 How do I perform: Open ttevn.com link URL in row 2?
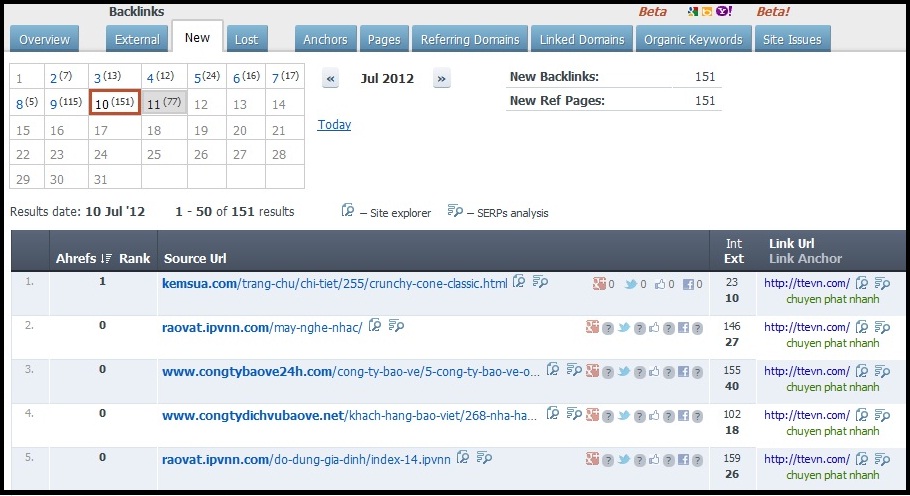click(x=807, y=327)
